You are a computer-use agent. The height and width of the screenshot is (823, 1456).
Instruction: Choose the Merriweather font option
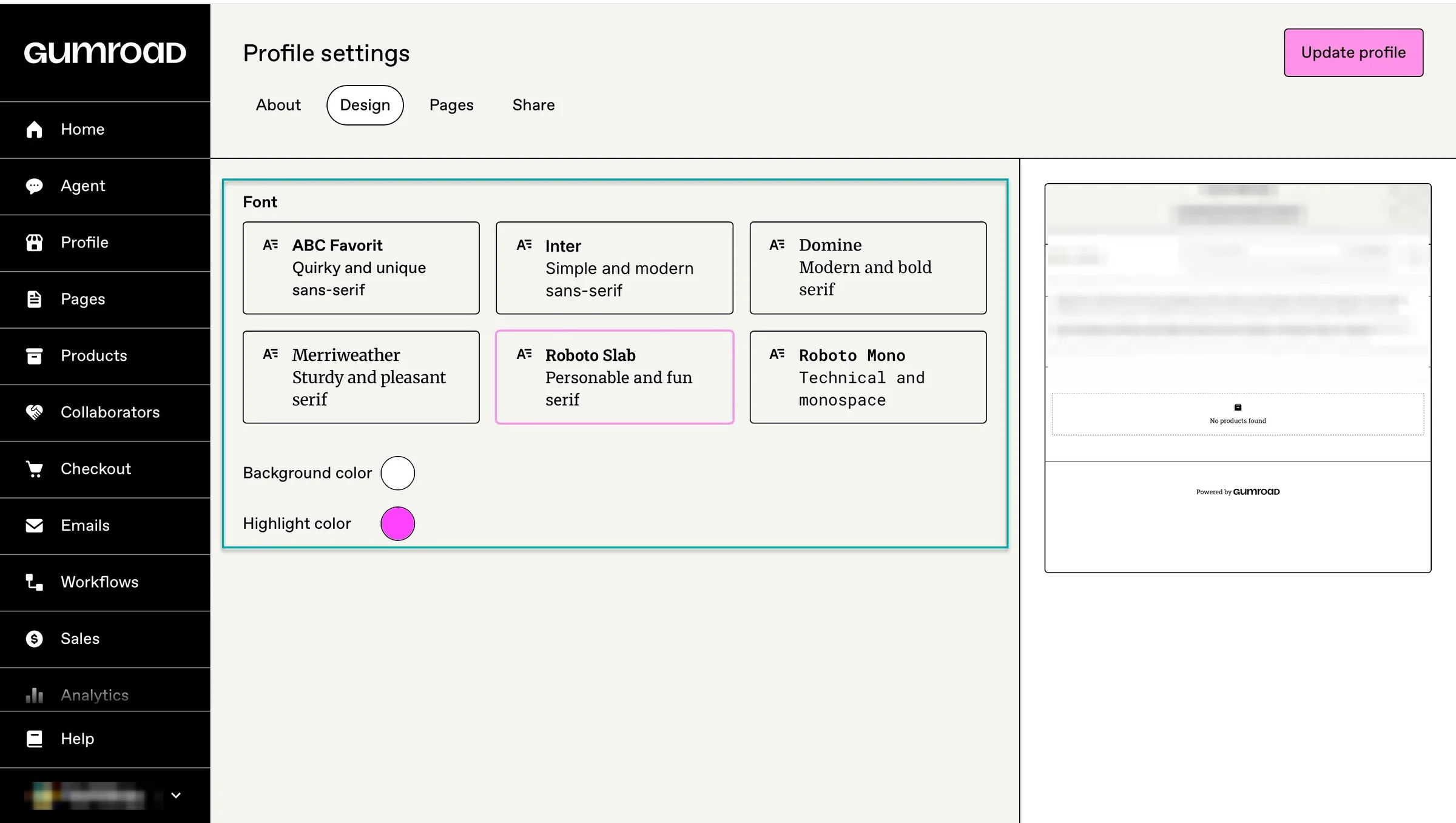point(361,377)
